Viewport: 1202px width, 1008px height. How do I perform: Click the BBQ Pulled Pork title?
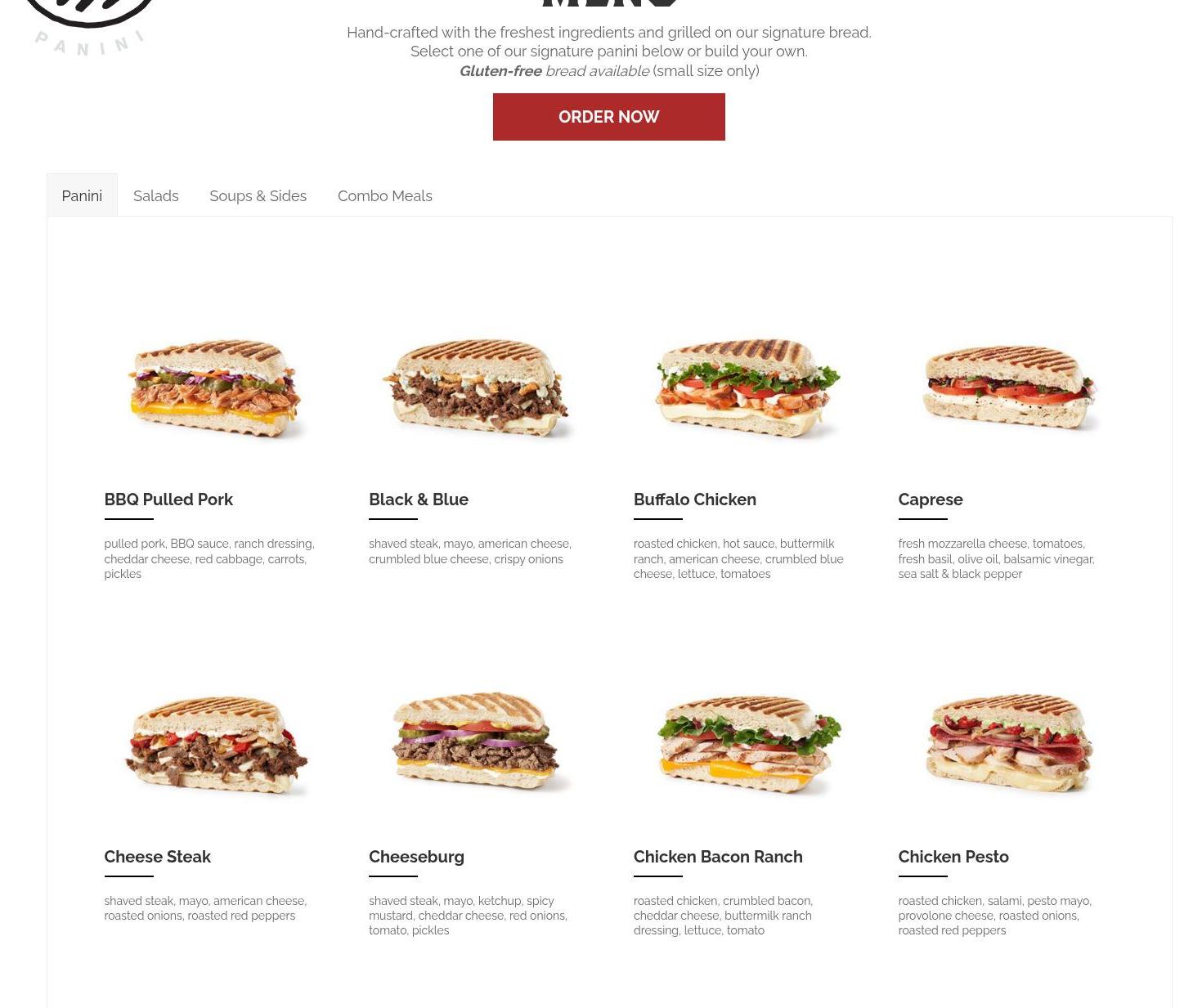pyautogui.click(x=168, y=500)
